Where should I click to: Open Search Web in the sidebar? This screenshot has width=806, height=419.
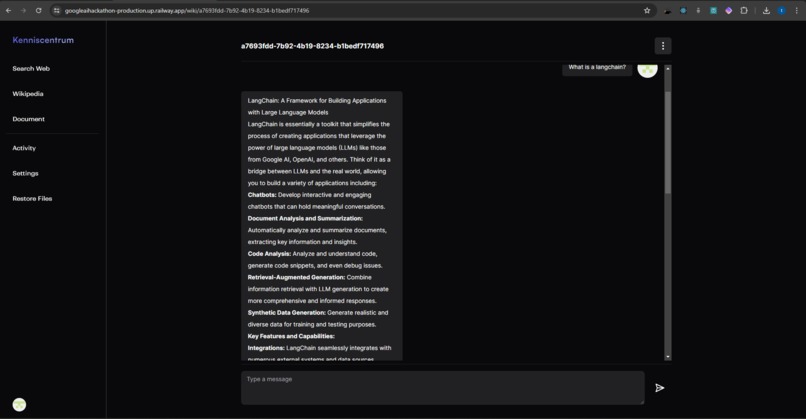31,68
